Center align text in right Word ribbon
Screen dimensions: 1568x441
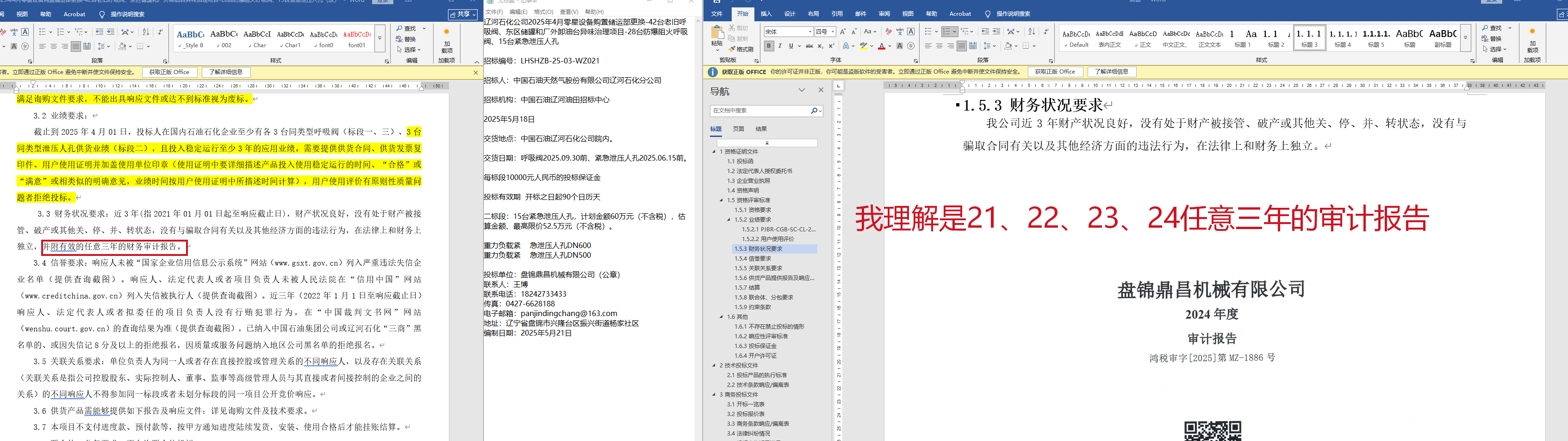[x=939, y=46]
